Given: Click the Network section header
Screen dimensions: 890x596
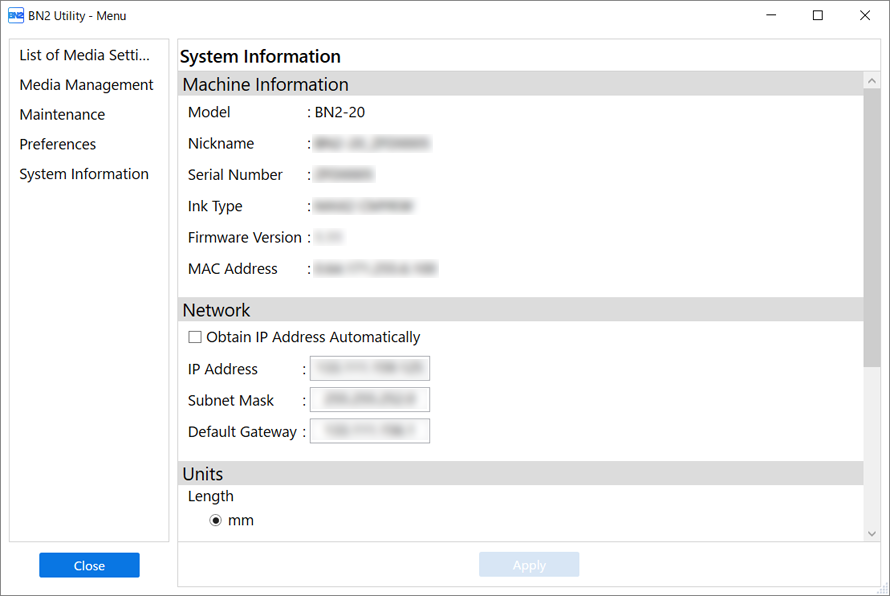Looking at the screenshot, I should (520, 310).
